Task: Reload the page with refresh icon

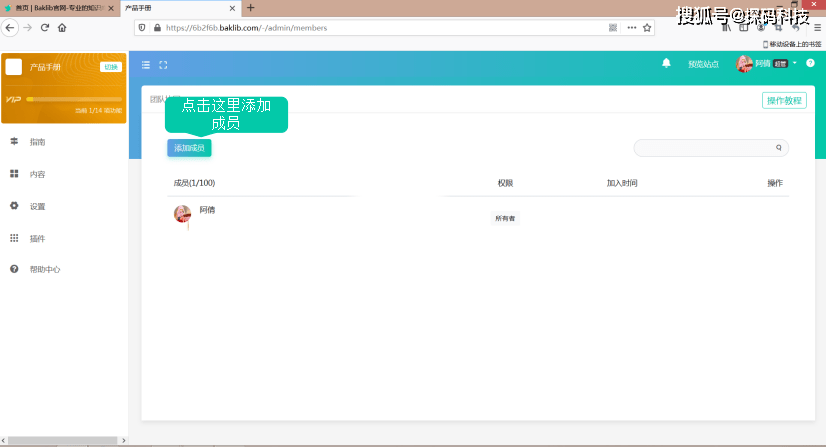Action: (x=45, y=28)
